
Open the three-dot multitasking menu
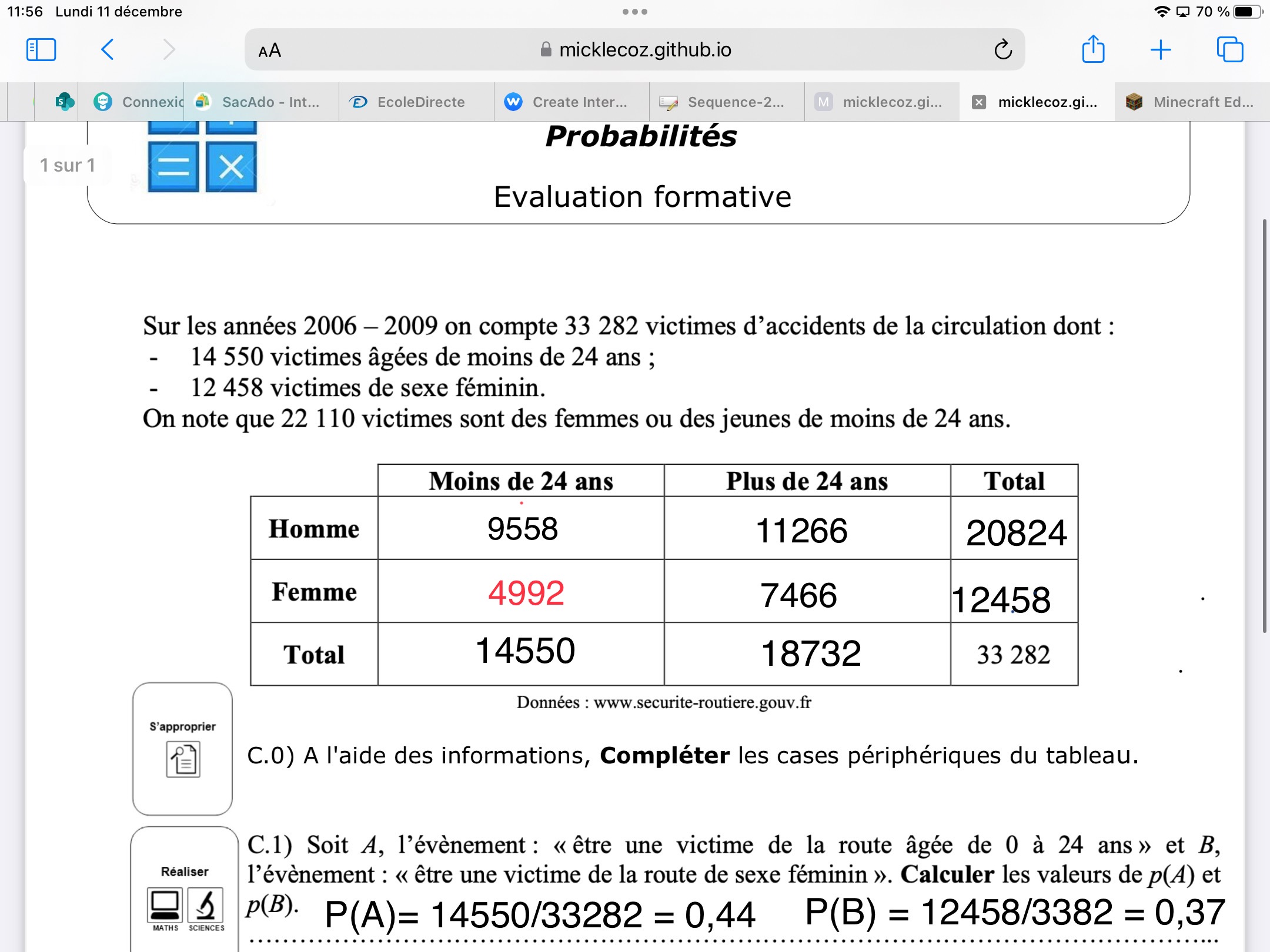[635, 12]
